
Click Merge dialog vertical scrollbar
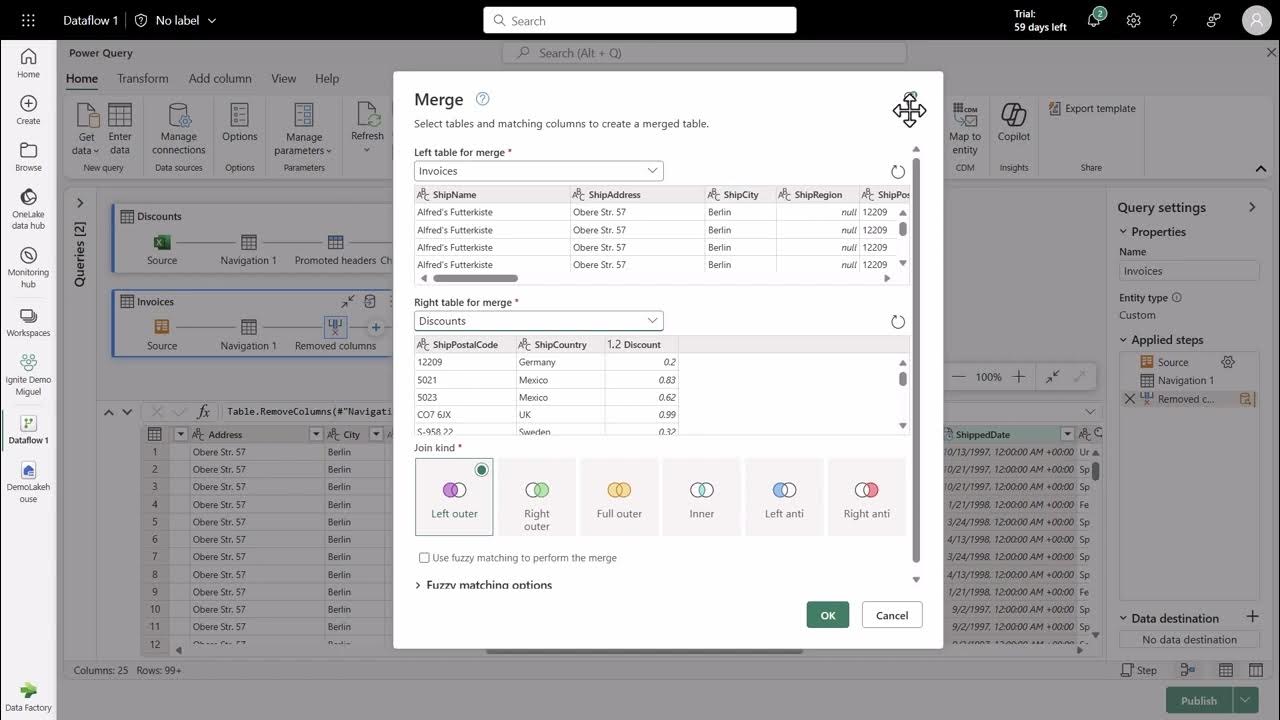click(915, 360)
